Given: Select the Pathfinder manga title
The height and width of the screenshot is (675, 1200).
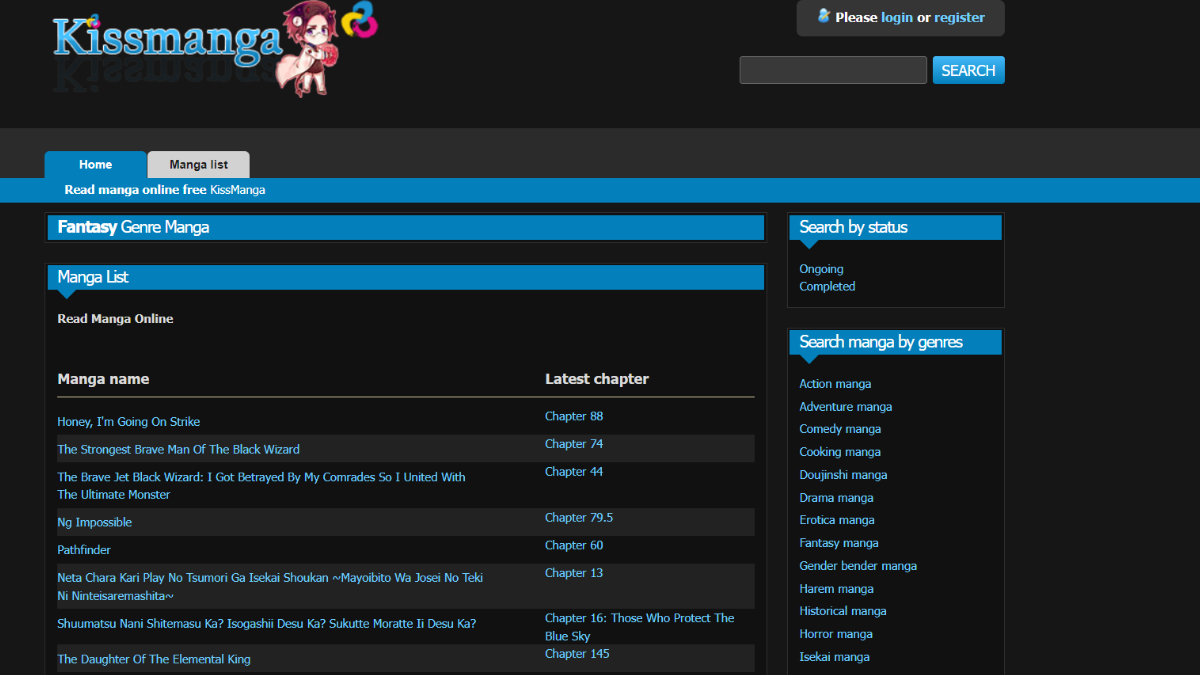Looking at the screenshot, I should [x=84, y=550].
